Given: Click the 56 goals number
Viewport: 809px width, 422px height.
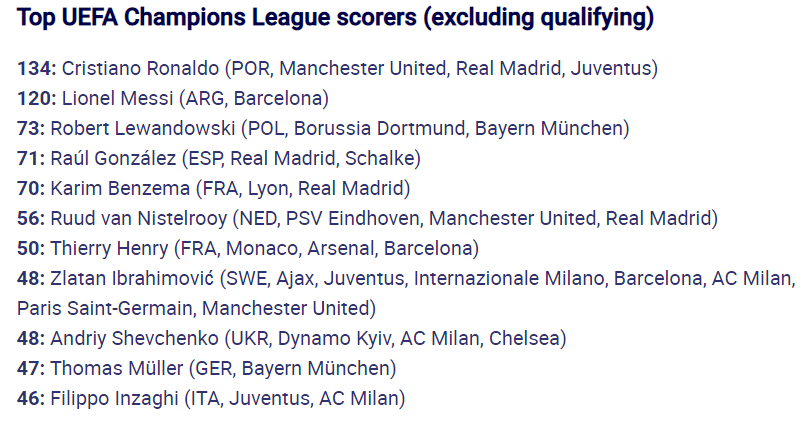Looking at the screenshot, I should coord(31,218).
